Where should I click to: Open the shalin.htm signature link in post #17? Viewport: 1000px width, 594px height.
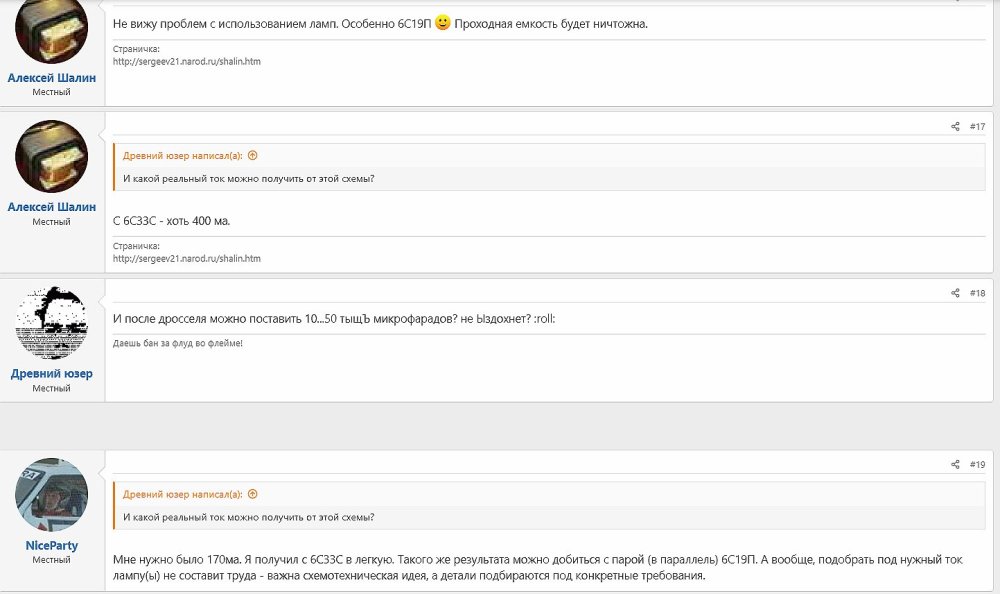(186, 258)
